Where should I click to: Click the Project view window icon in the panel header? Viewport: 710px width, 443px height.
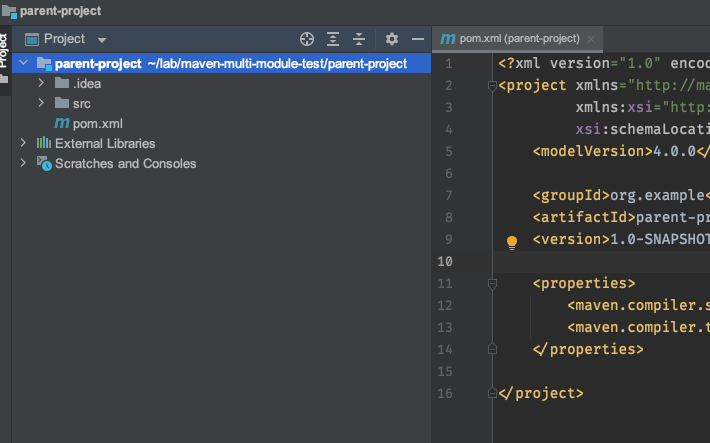click(x=32, y=39)
